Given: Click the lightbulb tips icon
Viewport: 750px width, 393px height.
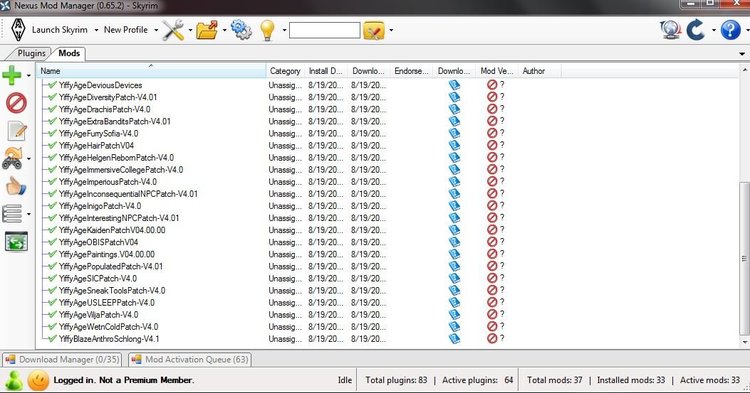Looking at the screenshot, I should click(x=267, y=30).
